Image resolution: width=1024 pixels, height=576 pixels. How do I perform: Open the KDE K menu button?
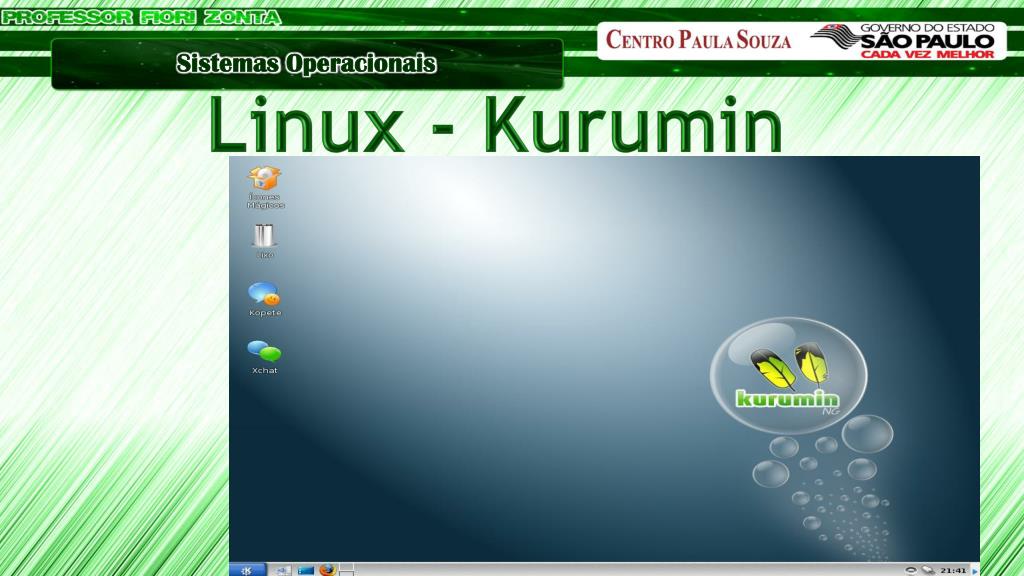click(x=247, y=570)
